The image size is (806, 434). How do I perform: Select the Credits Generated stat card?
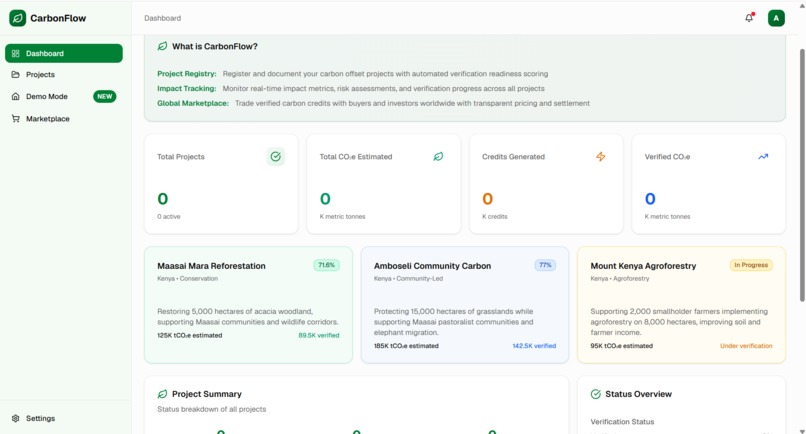pyautogui.click(x=546, y=184)
